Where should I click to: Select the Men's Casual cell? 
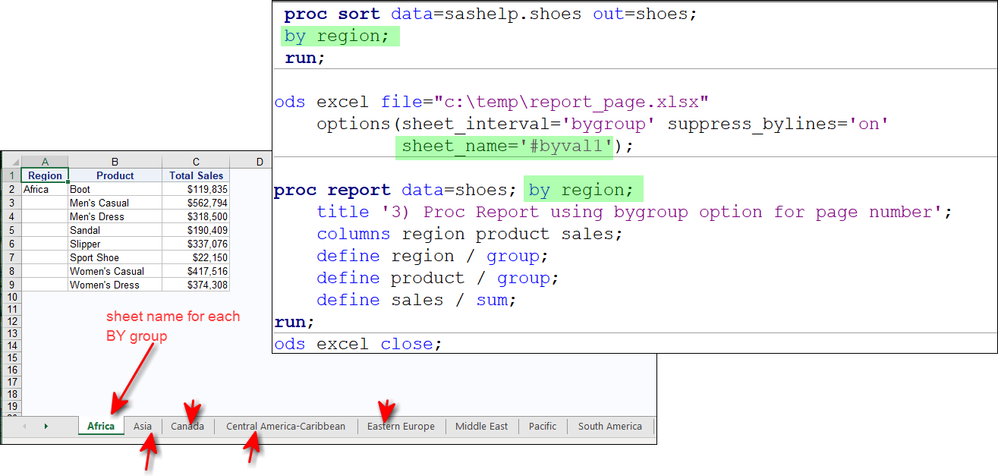[115, 203]
